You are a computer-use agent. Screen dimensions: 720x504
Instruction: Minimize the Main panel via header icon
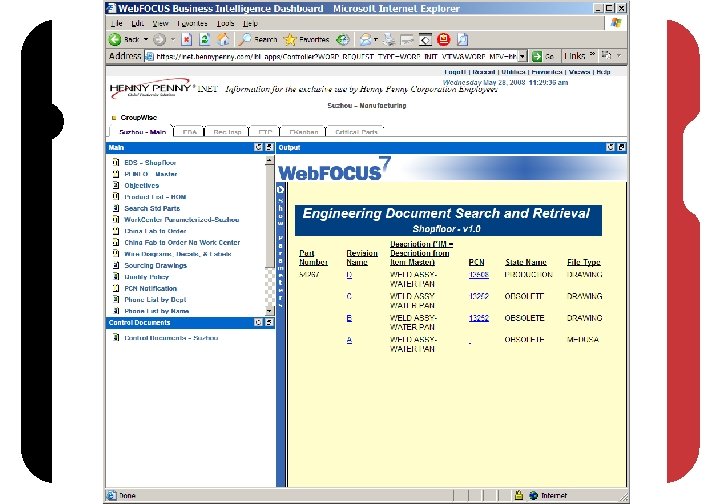(269, 147)
